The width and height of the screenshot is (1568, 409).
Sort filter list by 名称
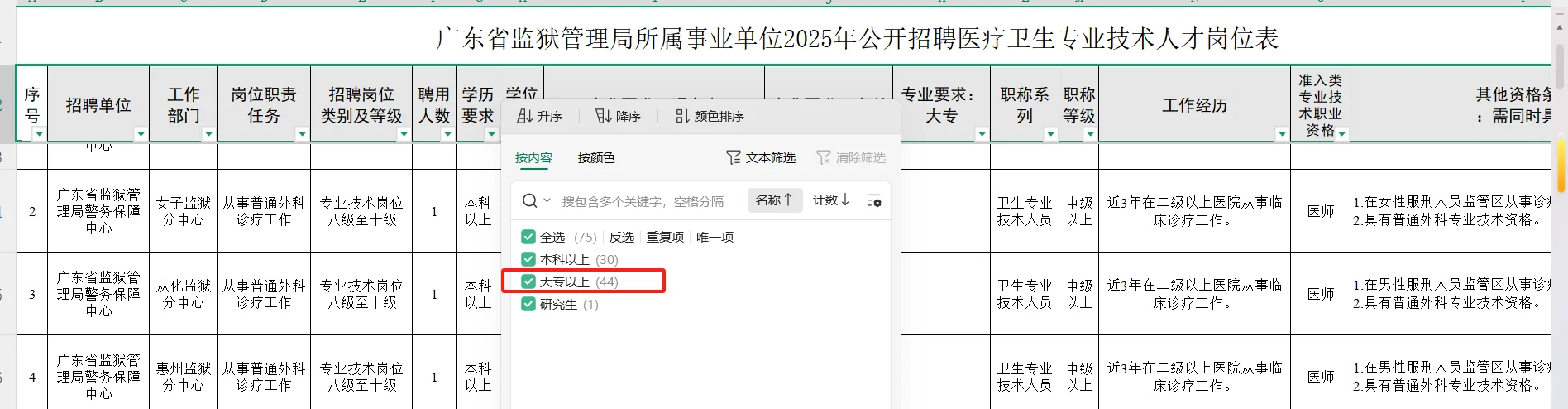pos(775,200)
